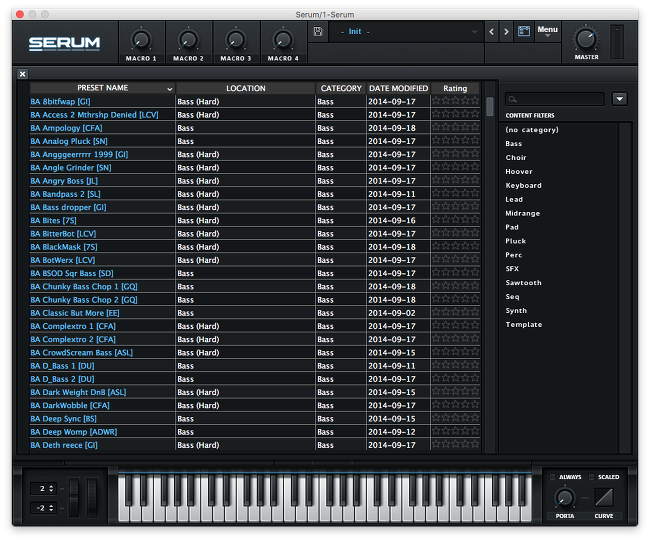
Task: Open the search options dropdown arrow
Action: (619, 99)
